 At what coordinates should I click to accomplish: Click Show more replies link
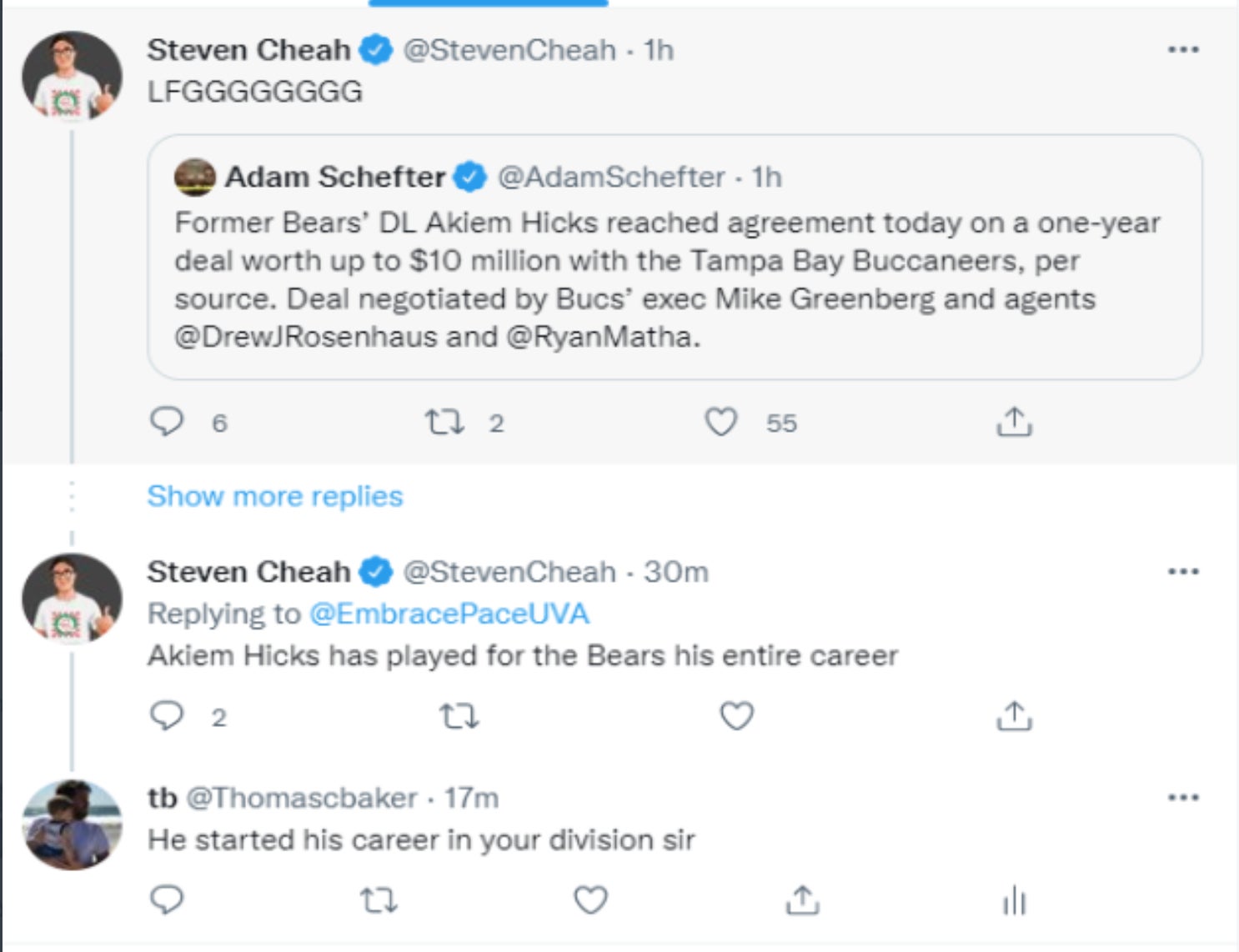click(x=275, y=496)
